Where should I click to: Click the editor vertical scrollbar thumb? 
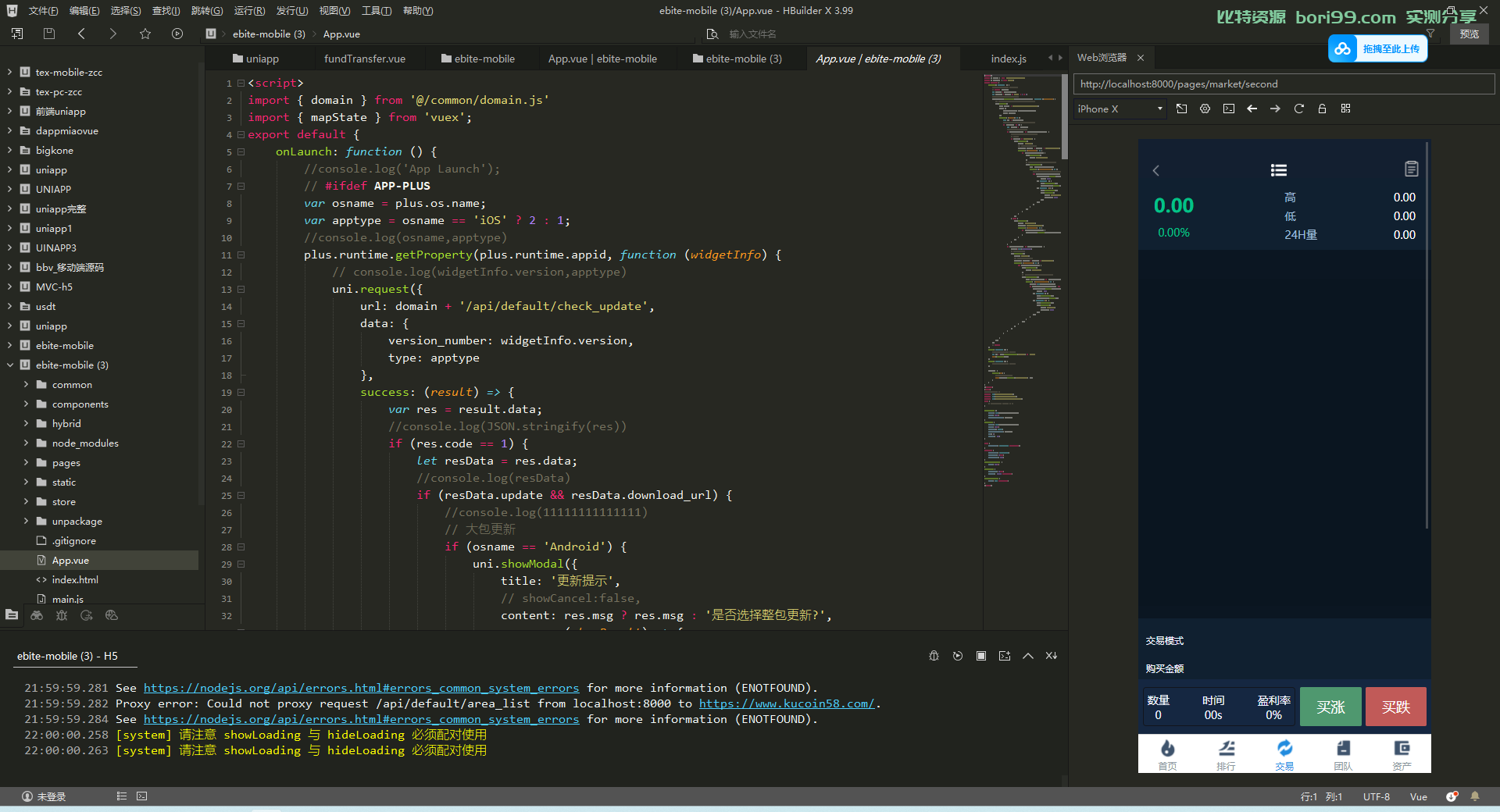coord(1065,117)
